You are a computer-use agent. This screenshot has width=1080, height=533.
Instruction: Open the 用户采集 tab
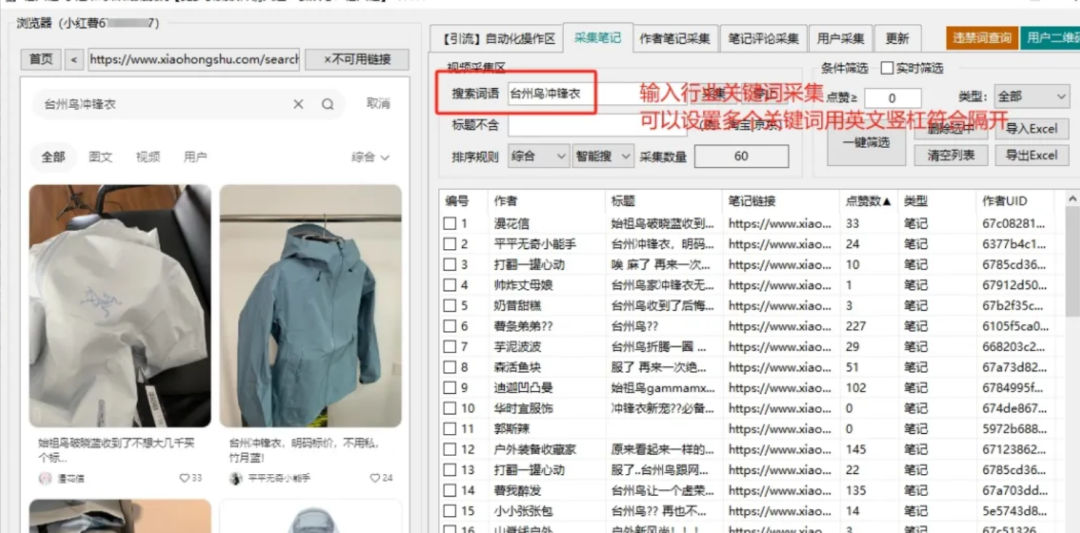click(840, 39)
